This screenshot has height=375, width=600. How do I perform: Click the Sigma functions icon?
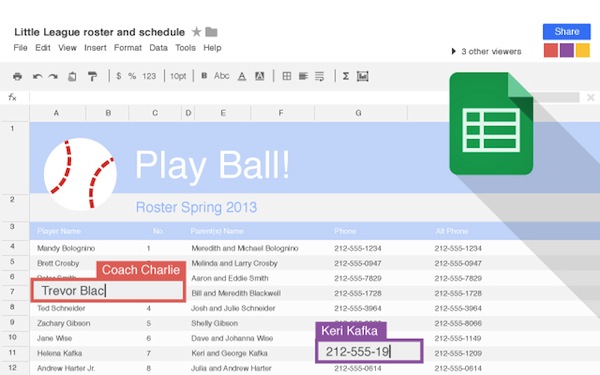click(x=346, y=76)
